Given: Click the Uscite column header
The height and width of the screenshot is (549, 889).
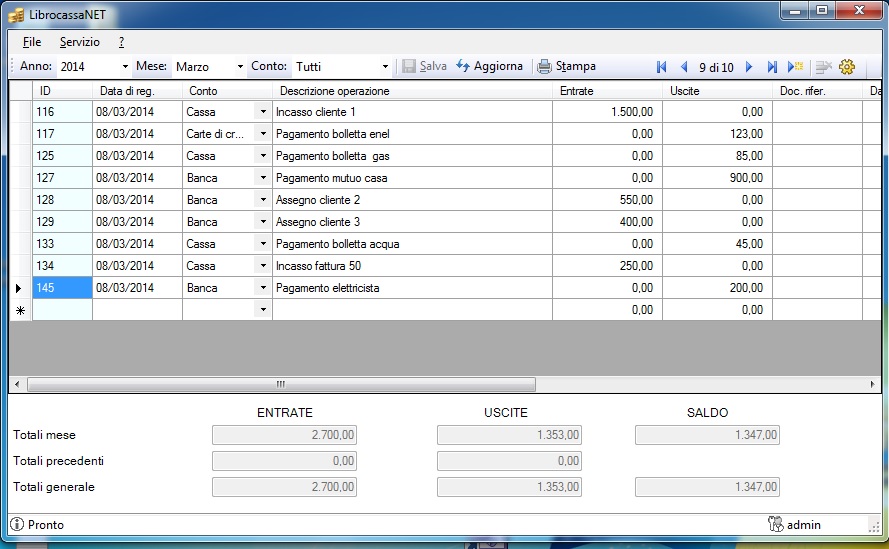Looking at the screenshot, I should coord(717,91).
